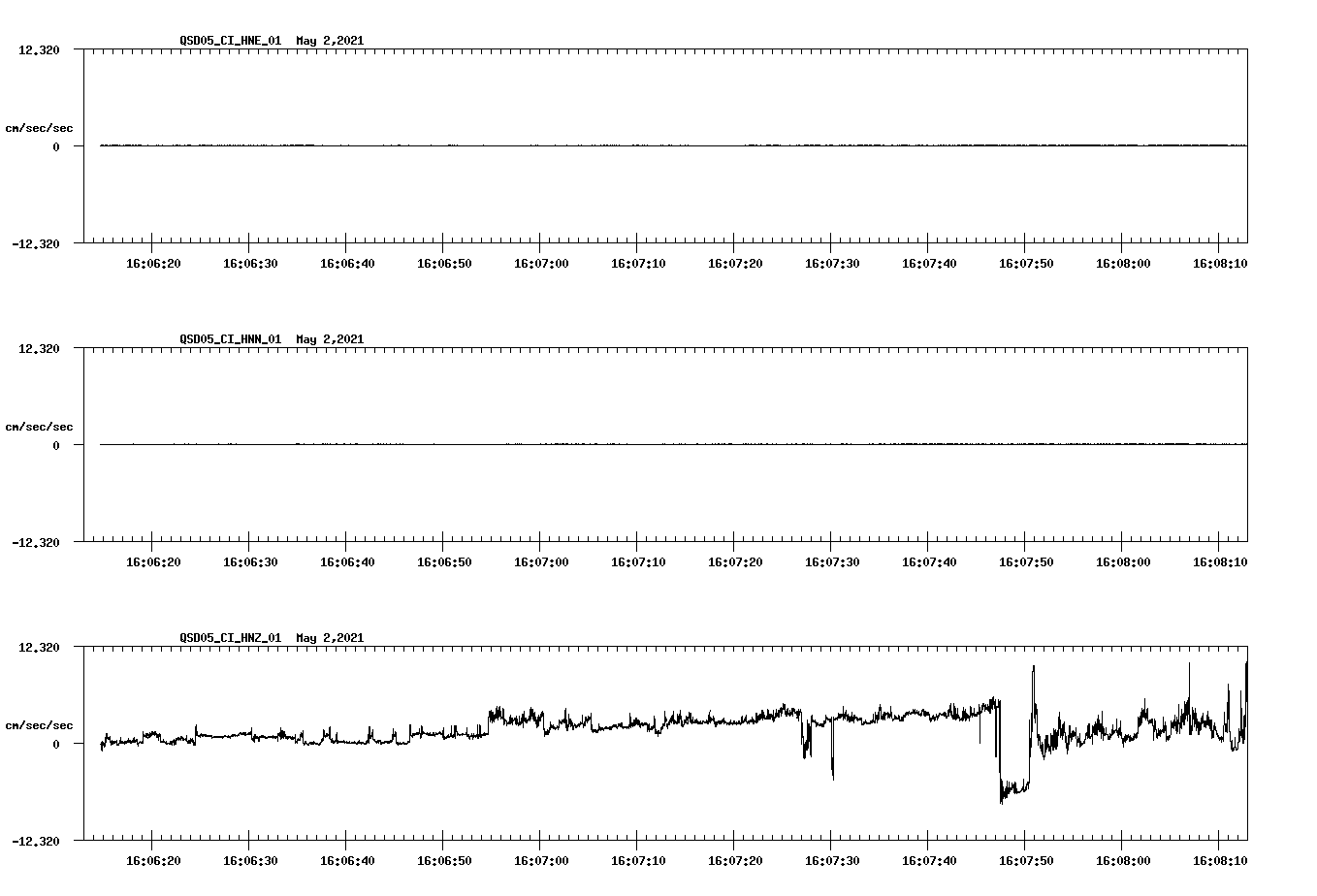Click the May 2,2021 date on the bottom plot
The height and width of the screenshot is (896, 1317).
pos(329,638)
